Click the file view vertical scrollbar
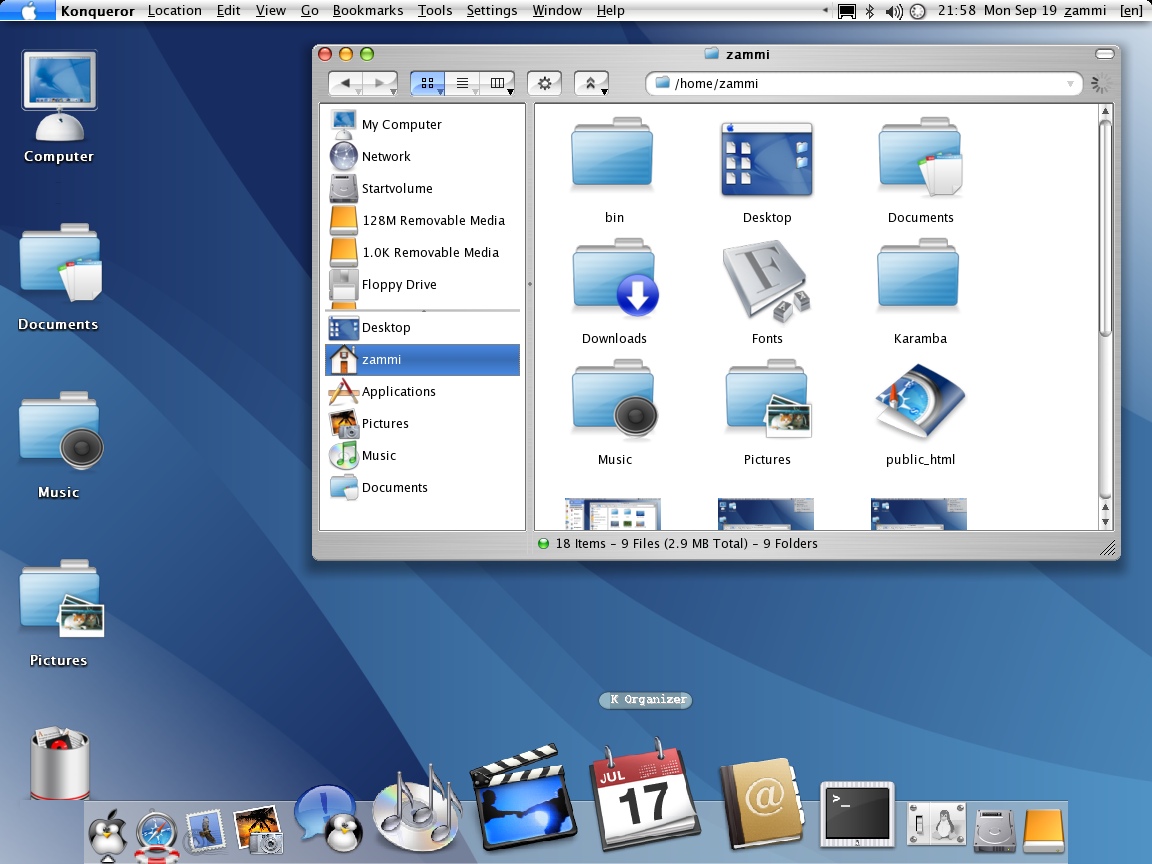The height and width of the screenshot is (864, 1152). point(1105,316)
